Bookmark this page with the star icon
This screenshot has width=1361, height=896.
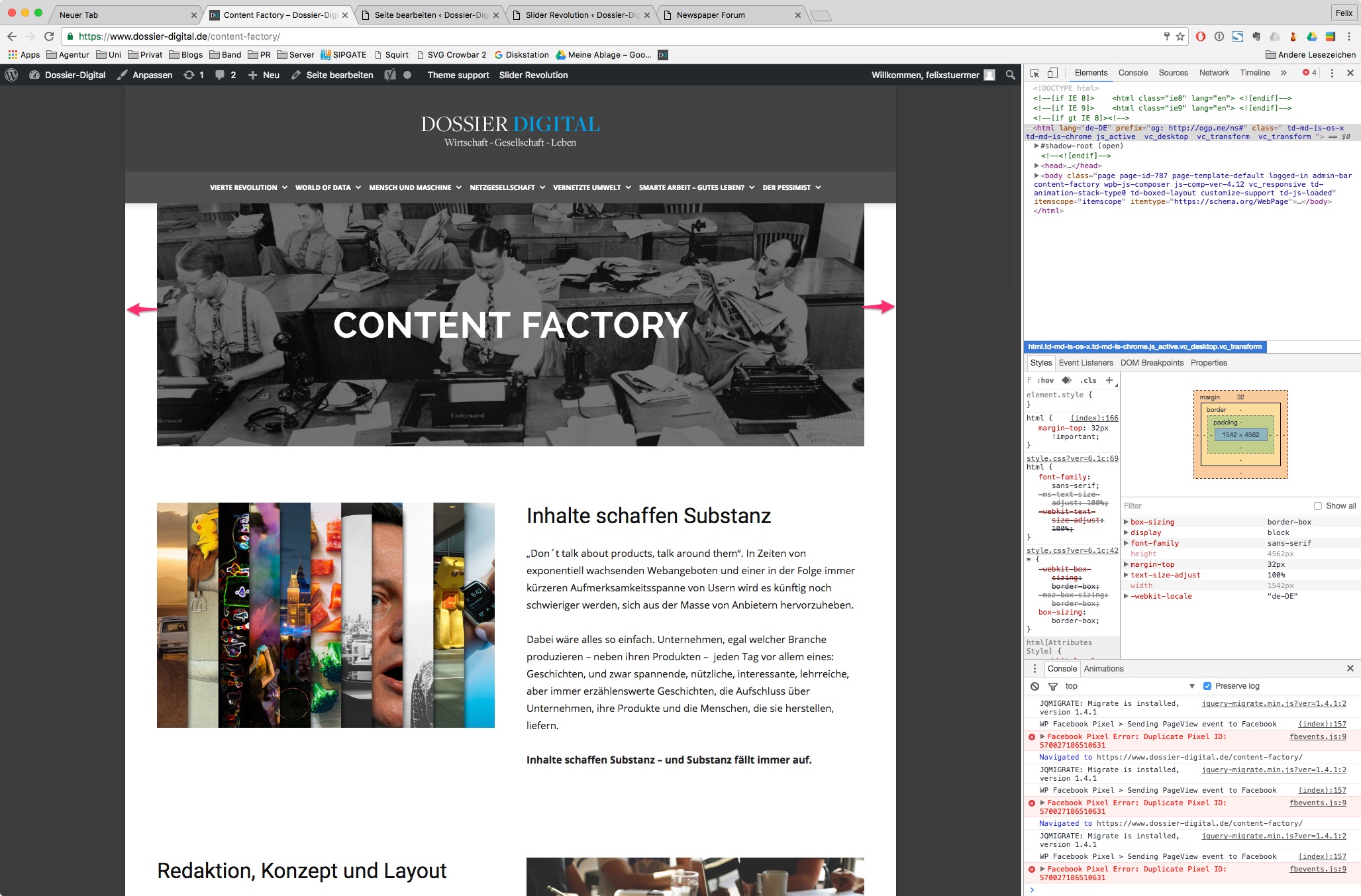click(x=1180, y=36)
